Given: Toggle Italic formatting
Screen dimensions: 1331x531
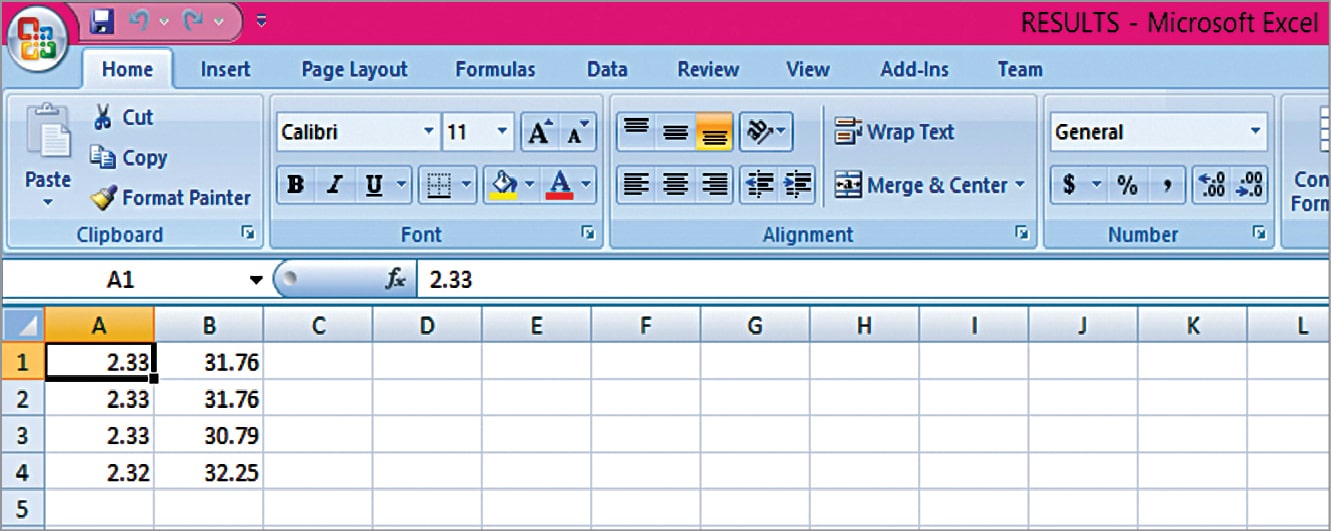Looking at the screenshot, I should (335, 185).
